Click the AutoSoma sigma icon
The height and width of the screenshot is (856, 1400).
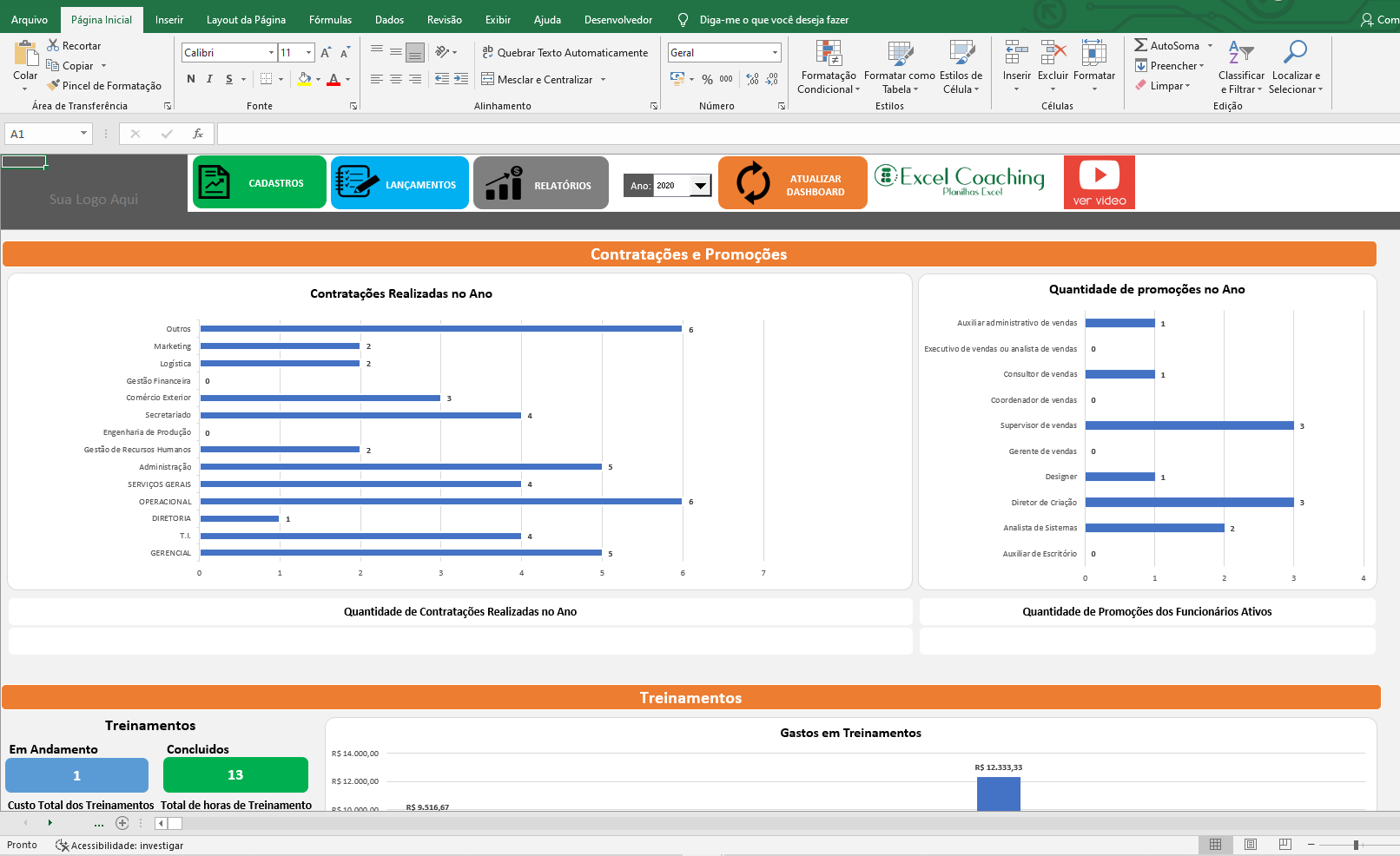pos(1141,45)
